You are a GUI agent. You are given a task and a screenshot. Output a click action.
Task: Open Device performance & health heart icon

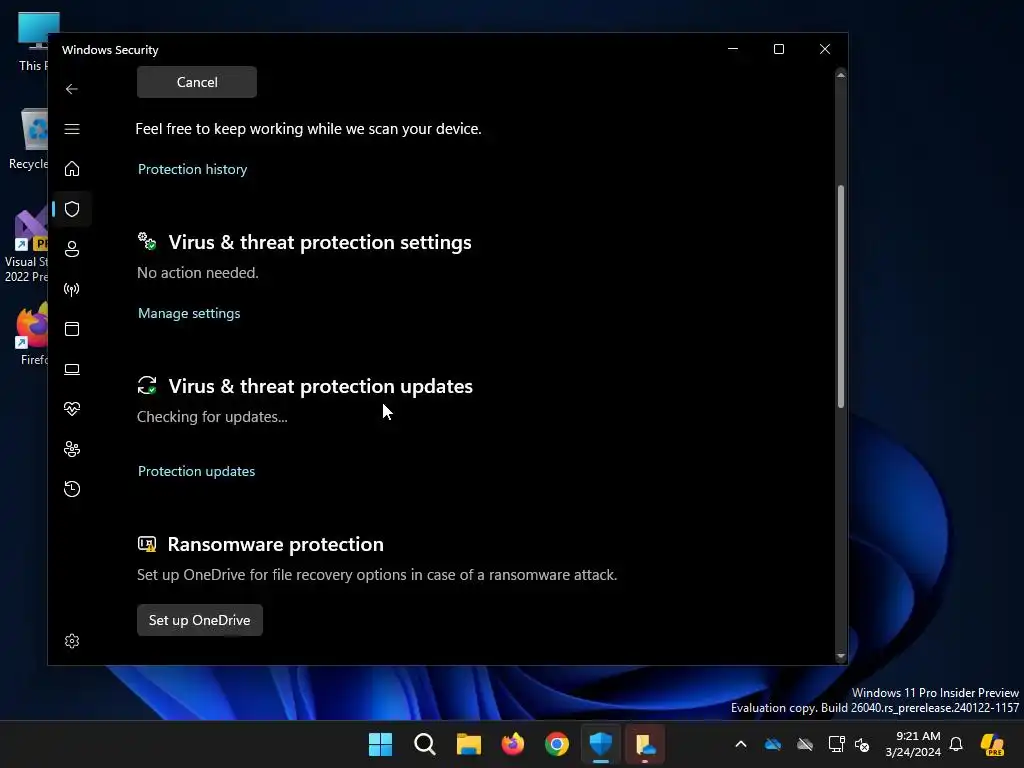72,409
